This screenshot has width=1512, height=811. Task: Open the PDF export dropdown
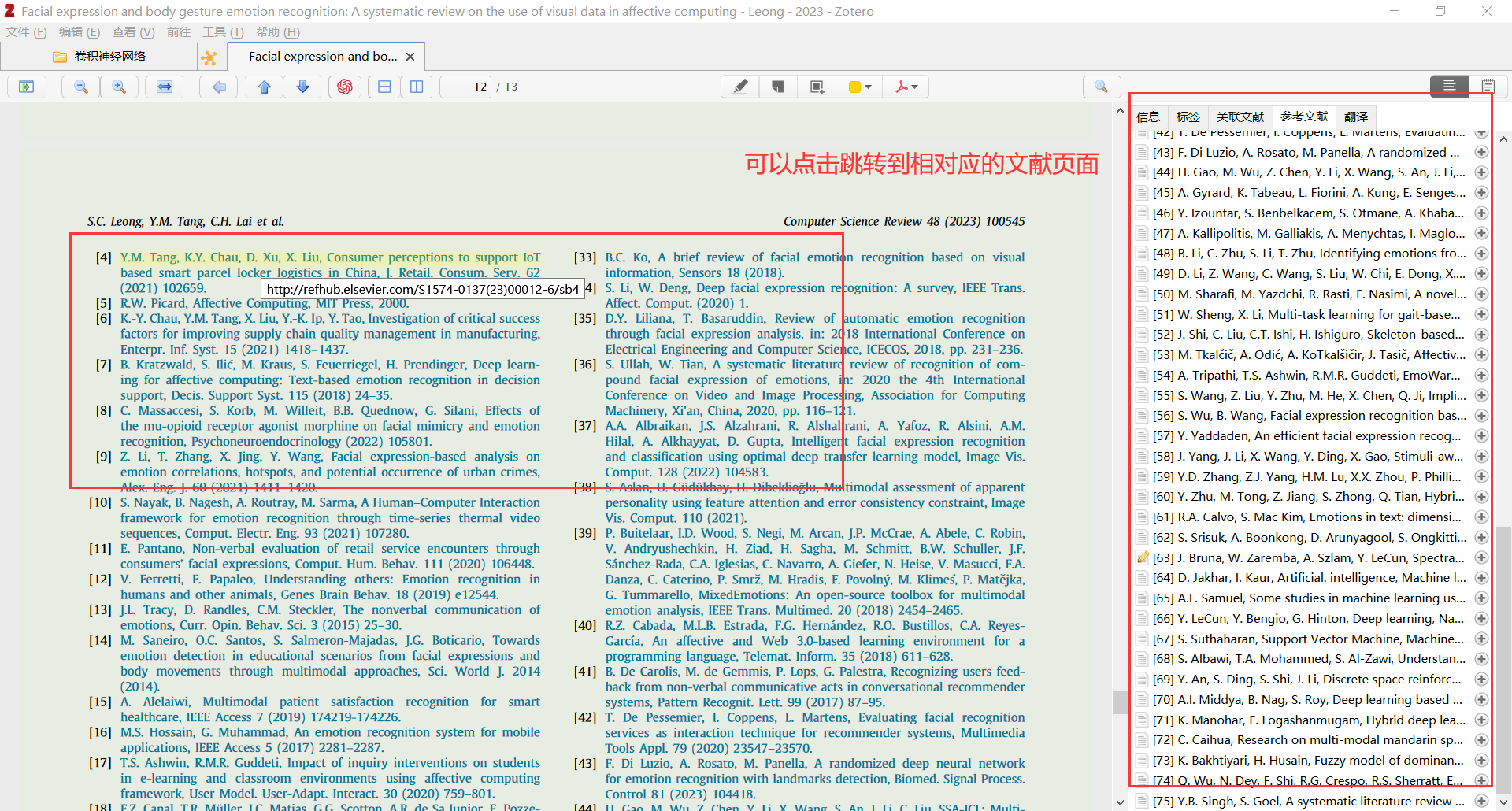click(906, 87)
